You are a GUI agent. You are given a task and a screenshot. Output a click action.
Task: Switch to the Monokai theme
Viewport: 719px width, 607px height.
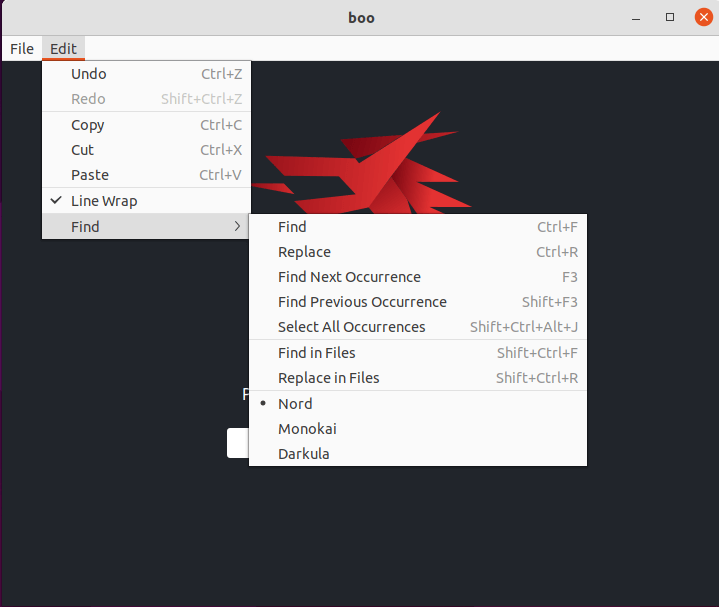tap(307, 429)
